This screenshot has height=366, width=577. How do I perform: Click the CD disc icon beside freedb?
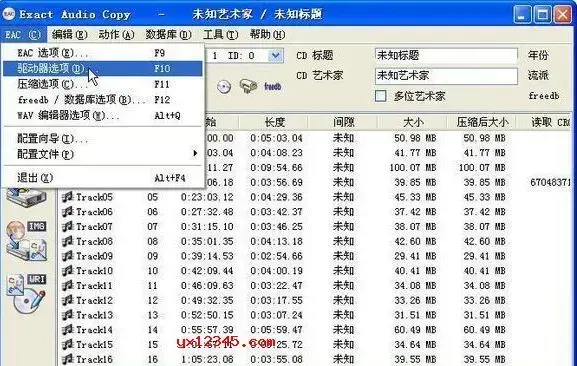[223, 87]
